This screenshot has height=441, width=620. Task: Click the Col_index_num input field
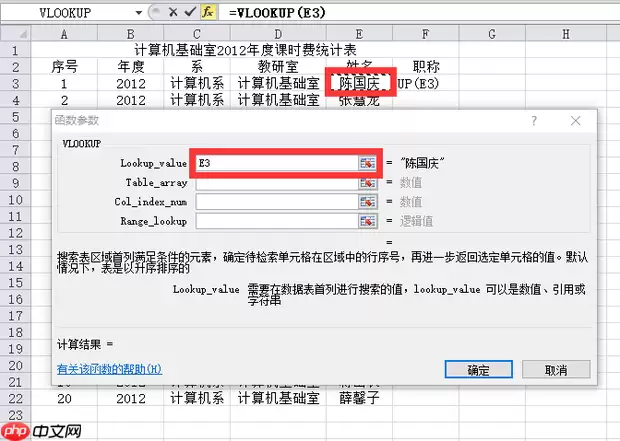pos(277,202)
